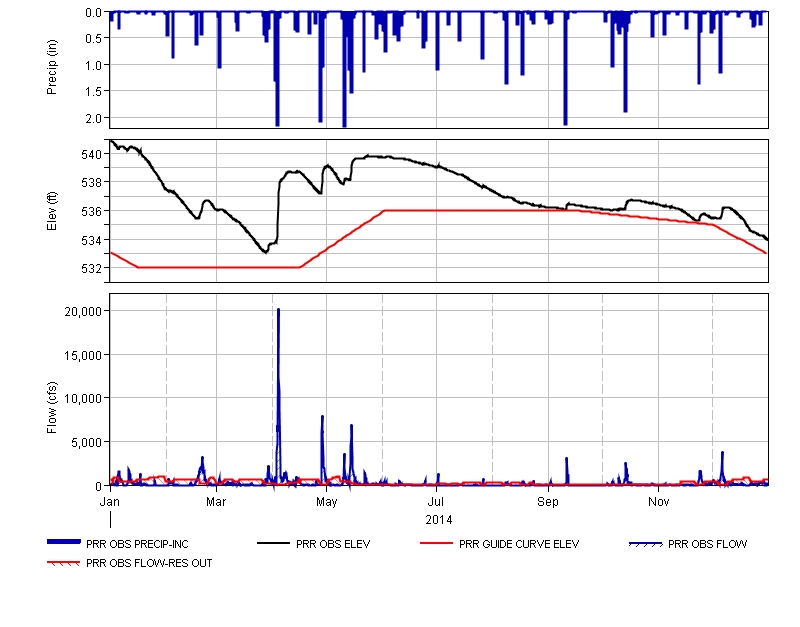Click the 5,000 flow axis value

pos(87,442)
